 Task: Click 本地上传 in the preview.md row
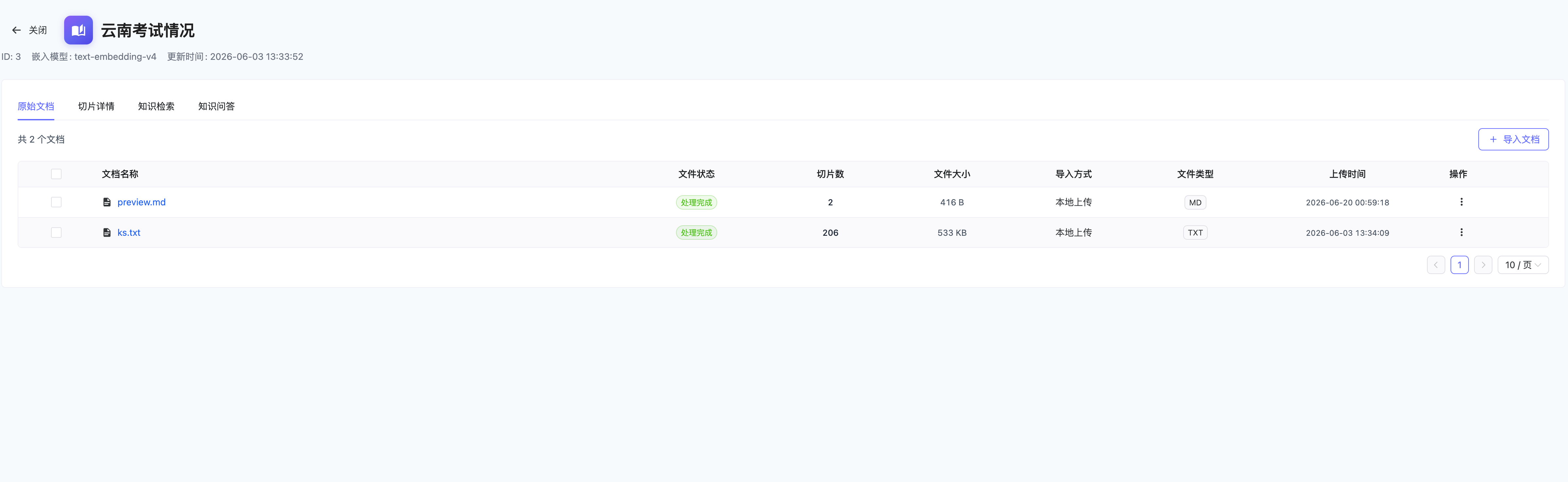pos(1073,202)
